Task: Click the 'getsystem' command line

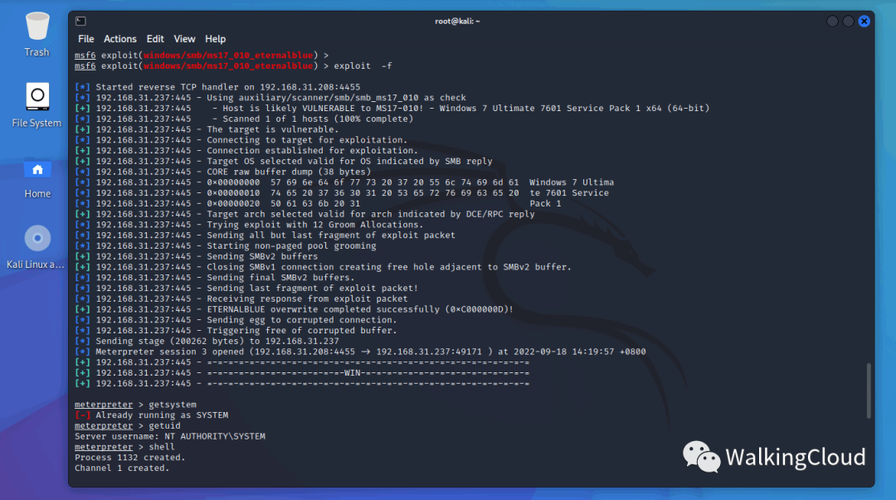Action: coord(135,405)
